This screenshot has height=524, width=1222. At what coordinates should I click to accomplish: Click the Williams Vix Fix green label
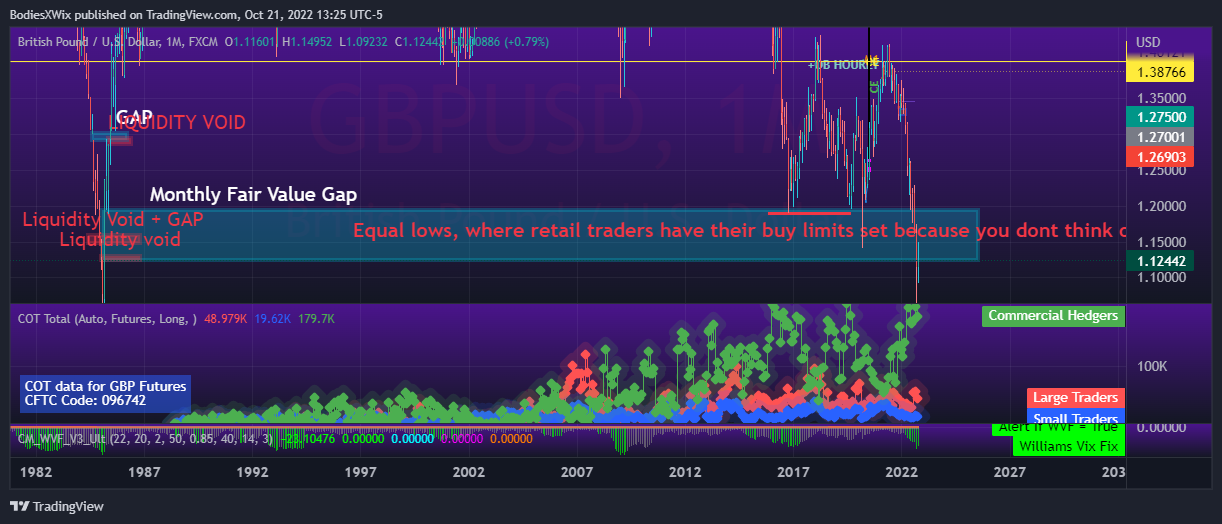pyautogui.click(x=1068, y=446)
